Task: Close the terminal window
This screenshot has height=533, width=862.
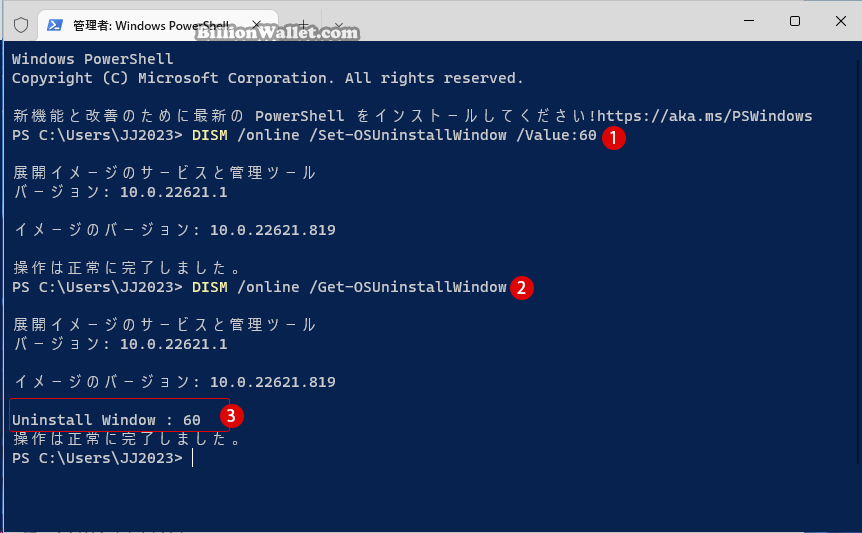Action: (x=841, y=21)
